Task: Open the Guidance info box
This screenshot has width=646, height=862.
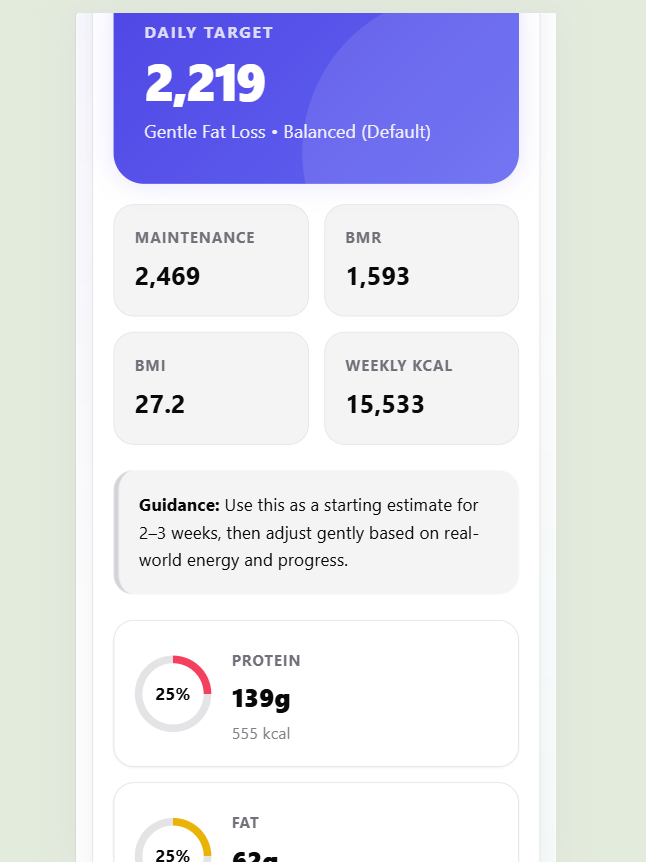Action: point(316,531)
